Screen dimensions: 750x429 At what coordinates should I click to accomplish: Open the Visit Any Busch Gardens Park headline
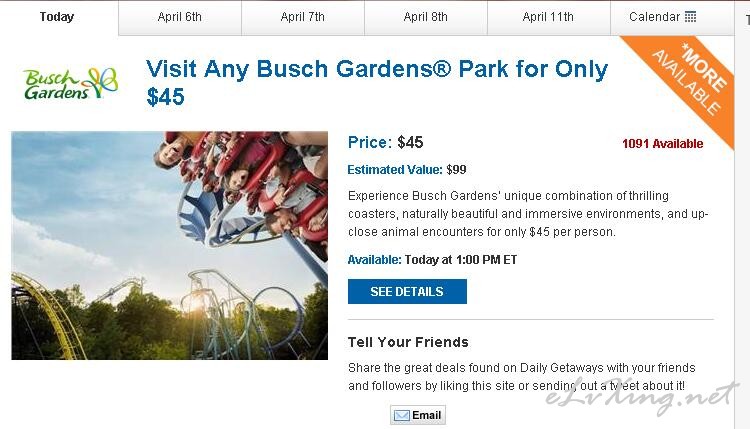click(x=377, y=82)
